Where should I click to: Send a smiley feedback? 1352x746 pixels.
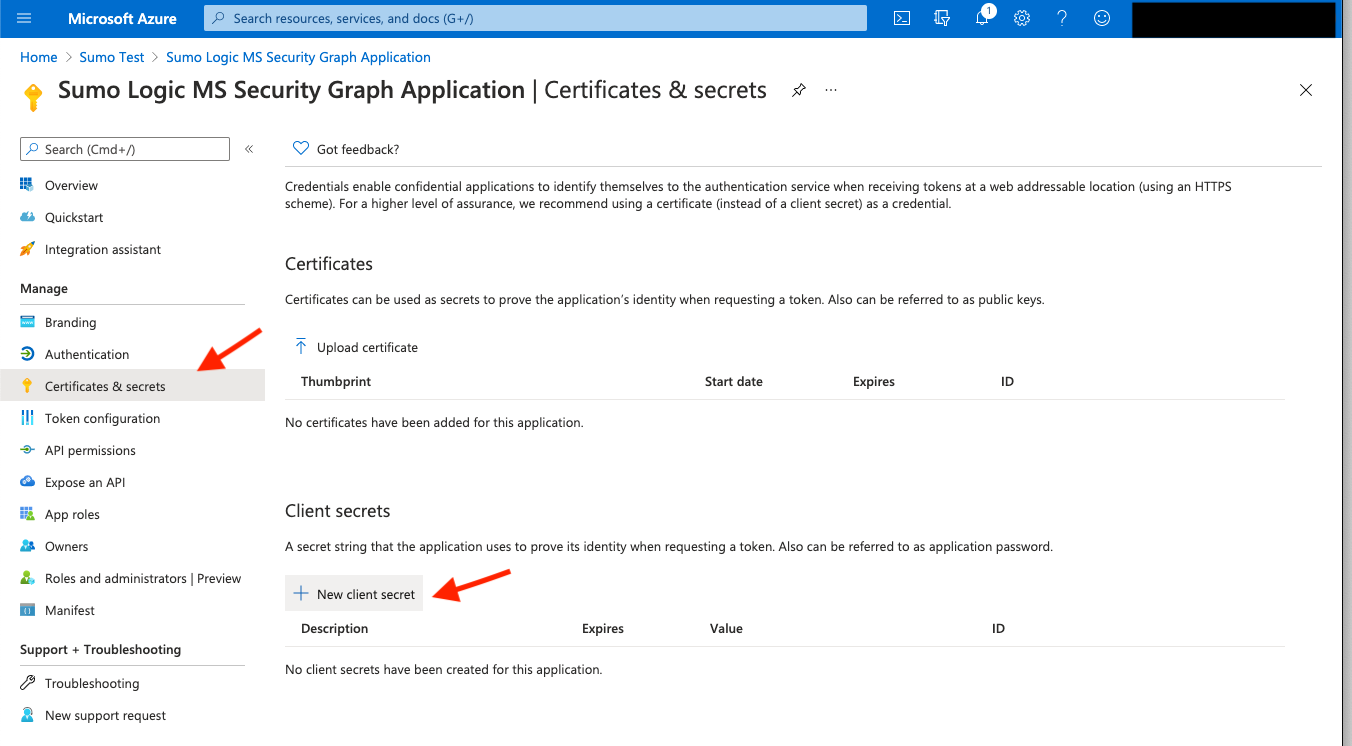pos(1101,17)
